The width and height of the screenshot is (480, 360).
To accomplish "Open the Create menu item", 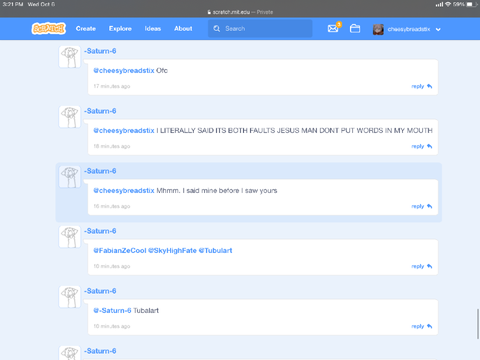I will (x=86, y=29).
